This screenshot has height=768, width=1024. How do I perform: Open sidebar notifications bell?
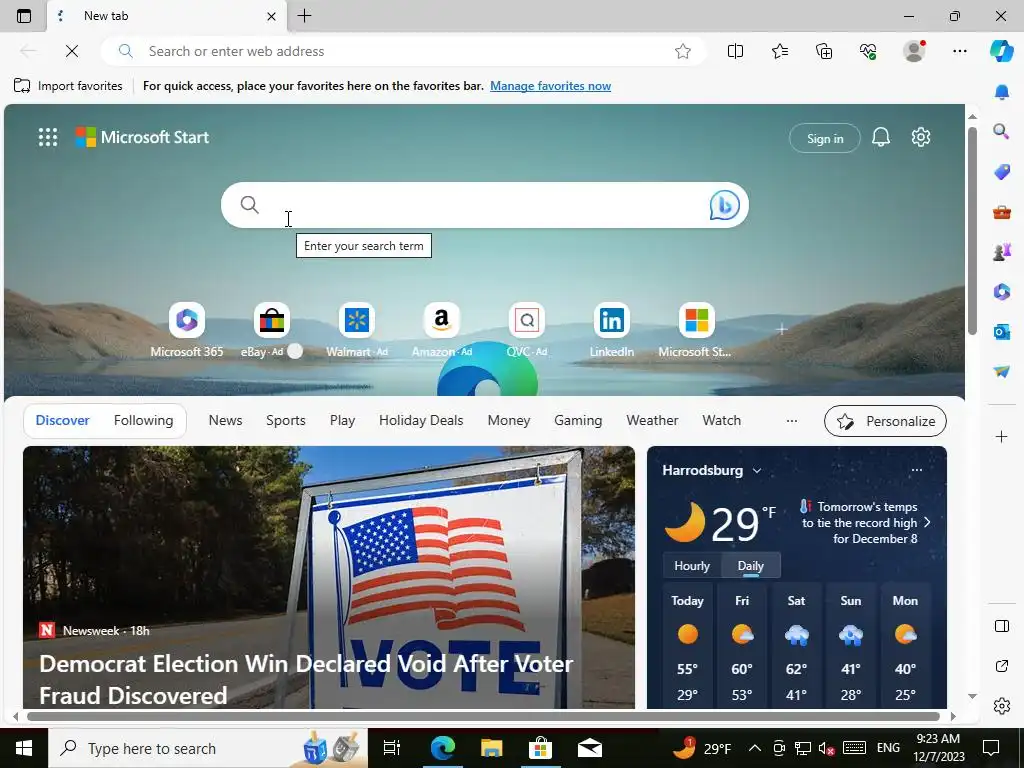click(x=1001, y=92)
